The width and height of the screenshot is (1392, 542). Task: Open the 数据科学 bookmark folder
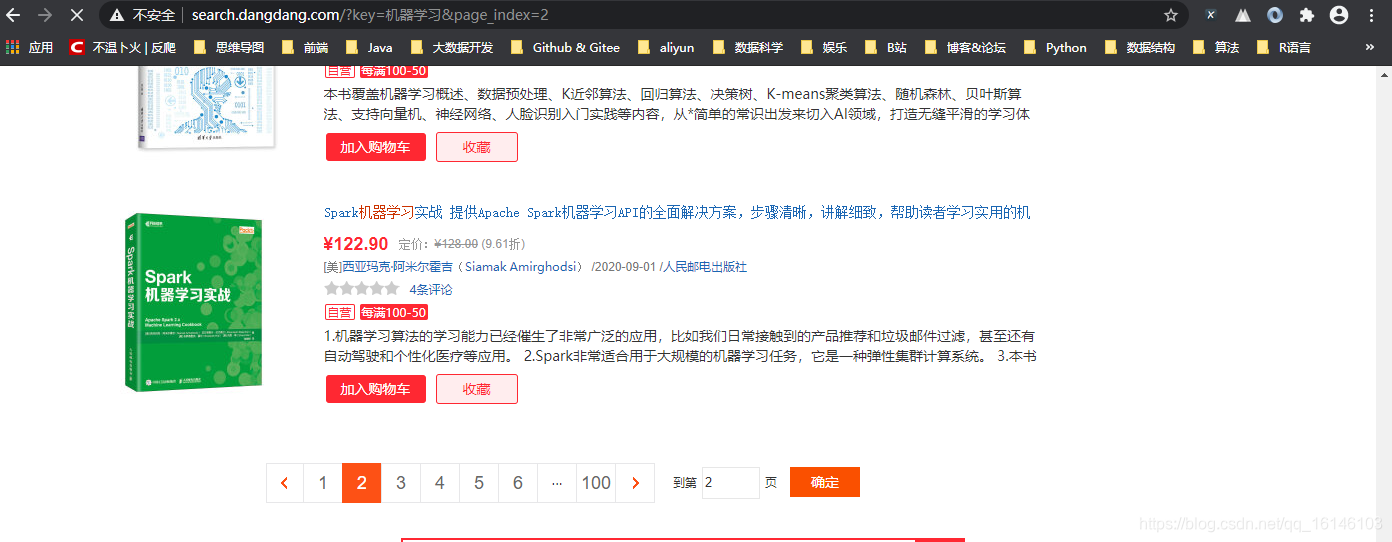click(x=747, y=47)
